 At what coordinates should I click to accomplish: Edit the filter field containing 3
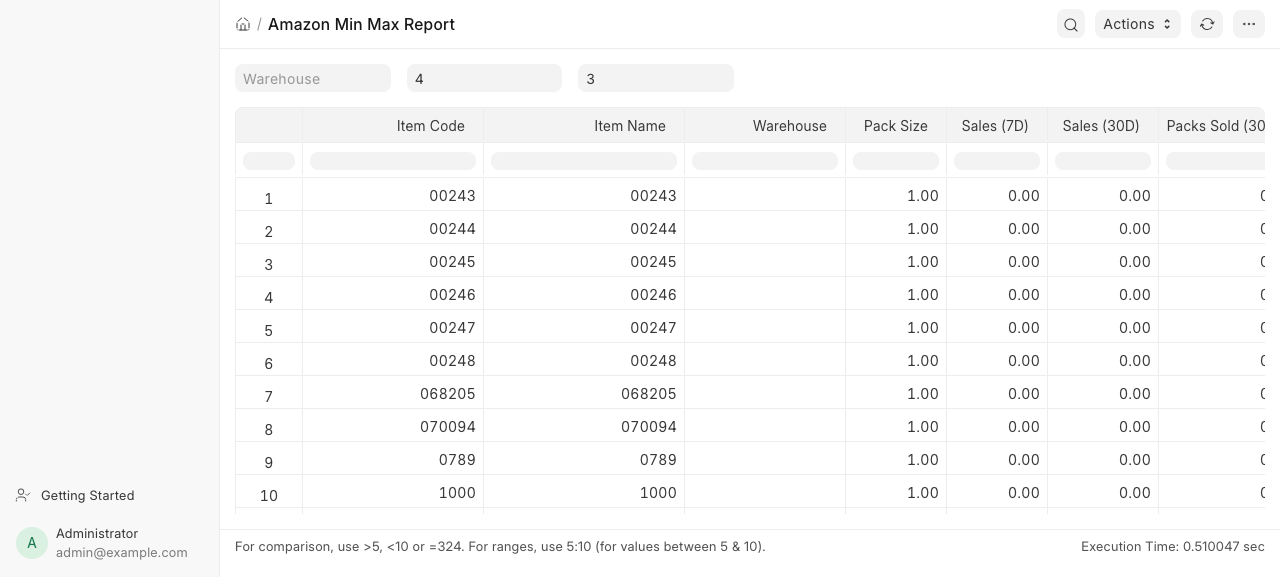[x=656, y=78]
